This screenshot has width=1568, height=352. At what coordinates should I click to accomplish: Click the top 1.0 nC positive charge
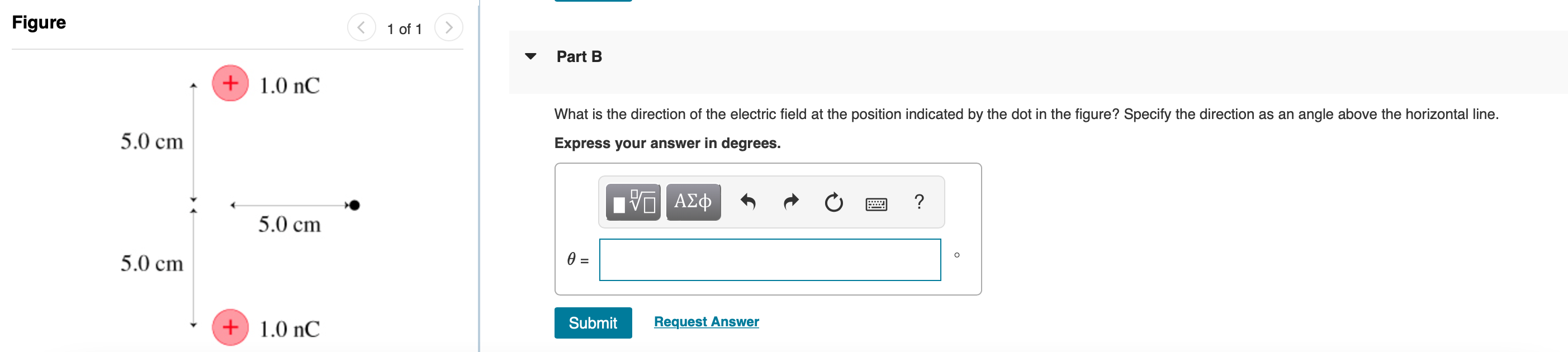[x=230, y=83]
